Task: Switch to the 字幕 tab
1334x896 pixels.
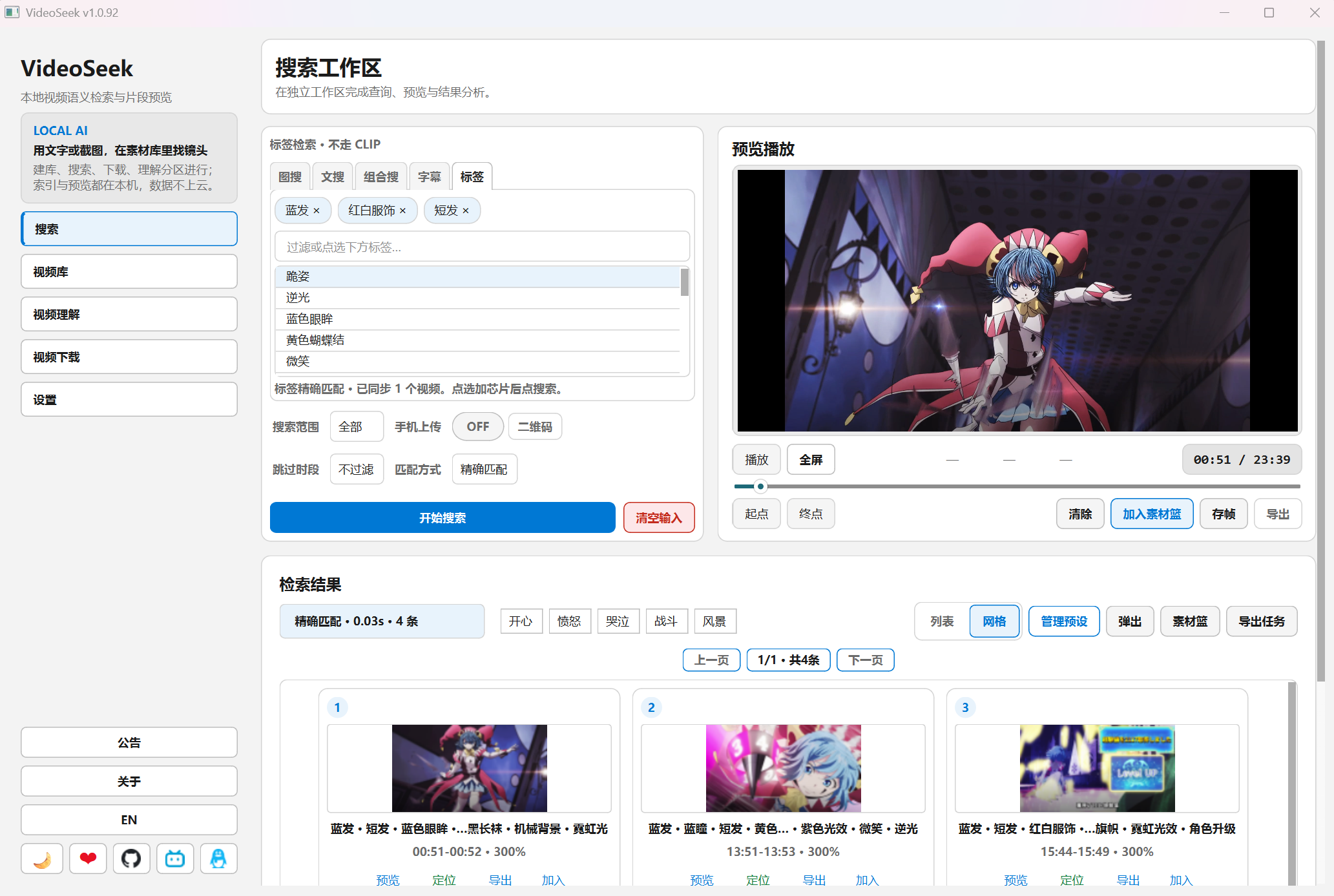Action: (x=430, y=176)
